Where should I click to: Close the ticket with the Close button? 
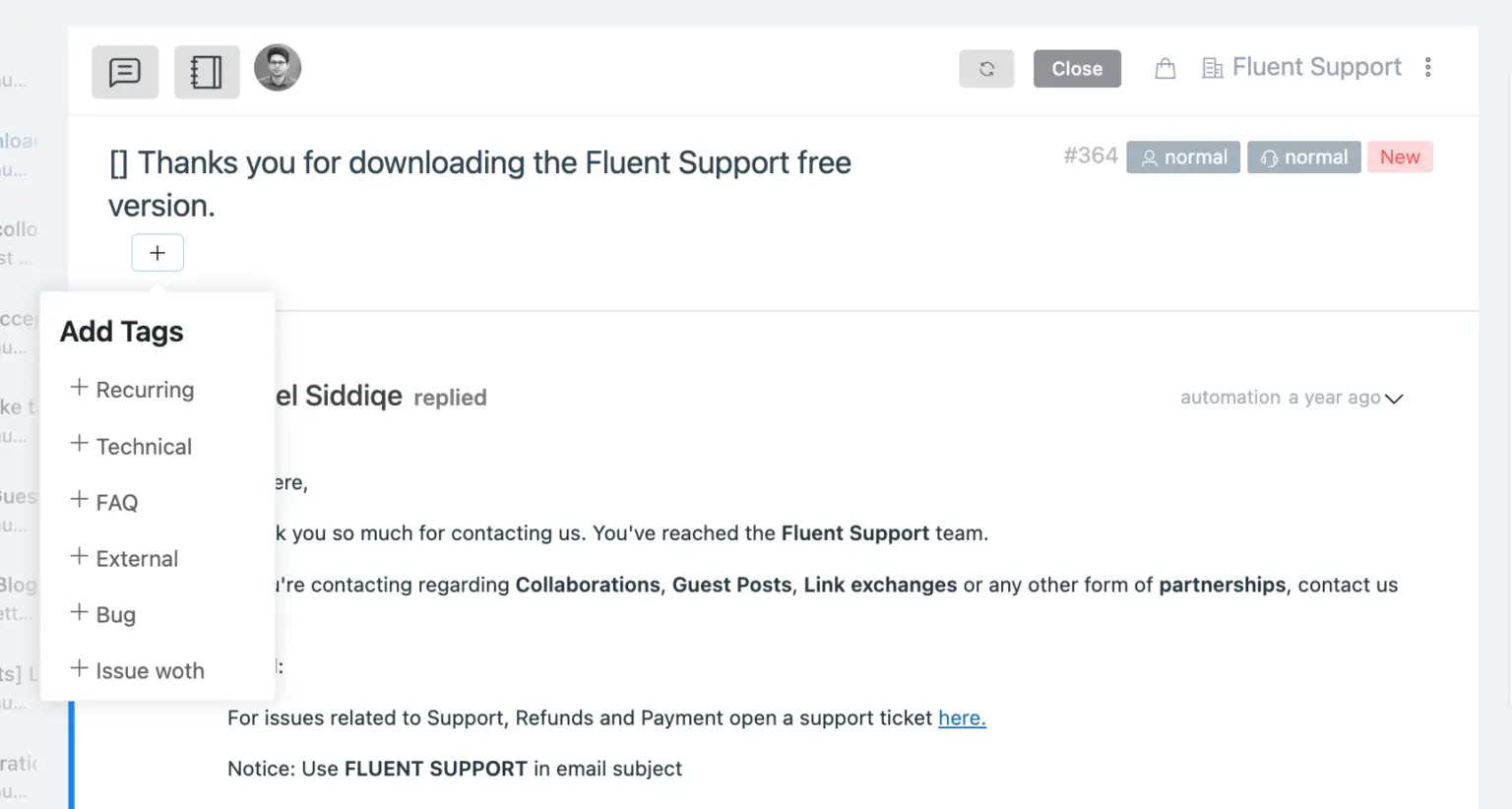[1077, 69]
